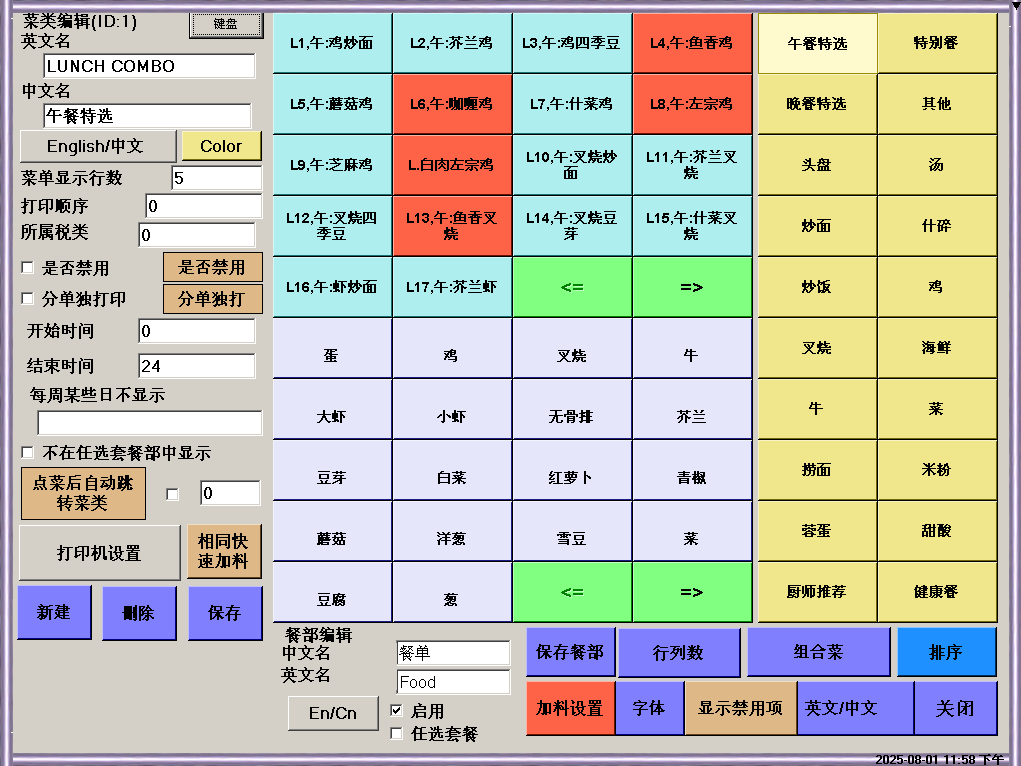The height and width of the screenshot is (766, 1021).
Task: Toggle the English/中文 name language button
Action: coord(97,146)
